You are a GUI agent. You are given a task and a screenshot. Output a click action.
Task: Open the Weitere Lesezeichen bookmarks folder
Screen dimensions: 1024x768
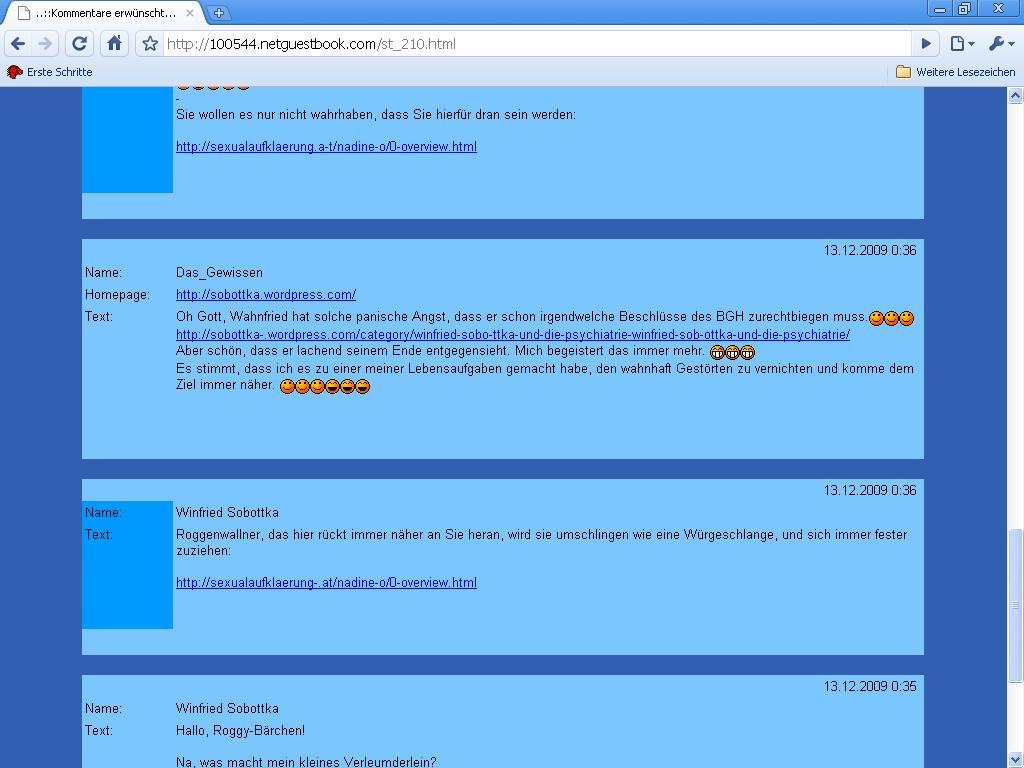955,72
